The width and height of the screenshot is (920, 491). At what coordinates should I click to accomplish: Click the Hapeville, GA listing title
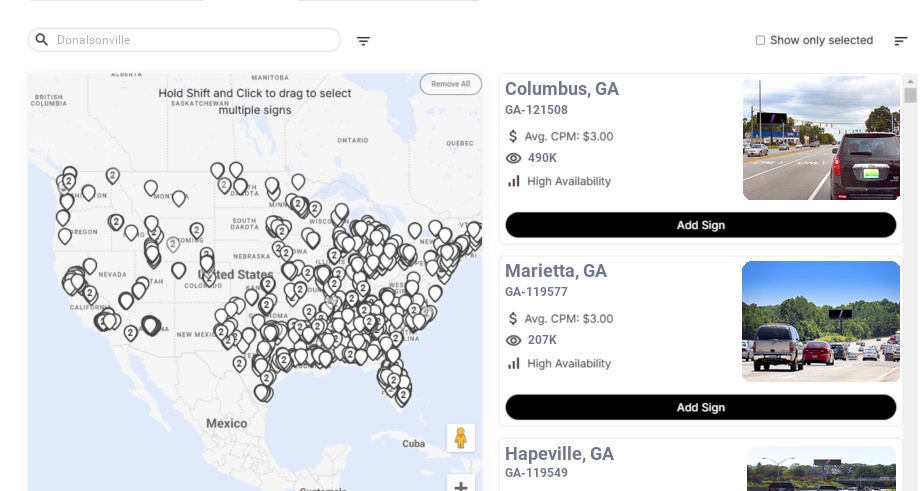(559, 454)
